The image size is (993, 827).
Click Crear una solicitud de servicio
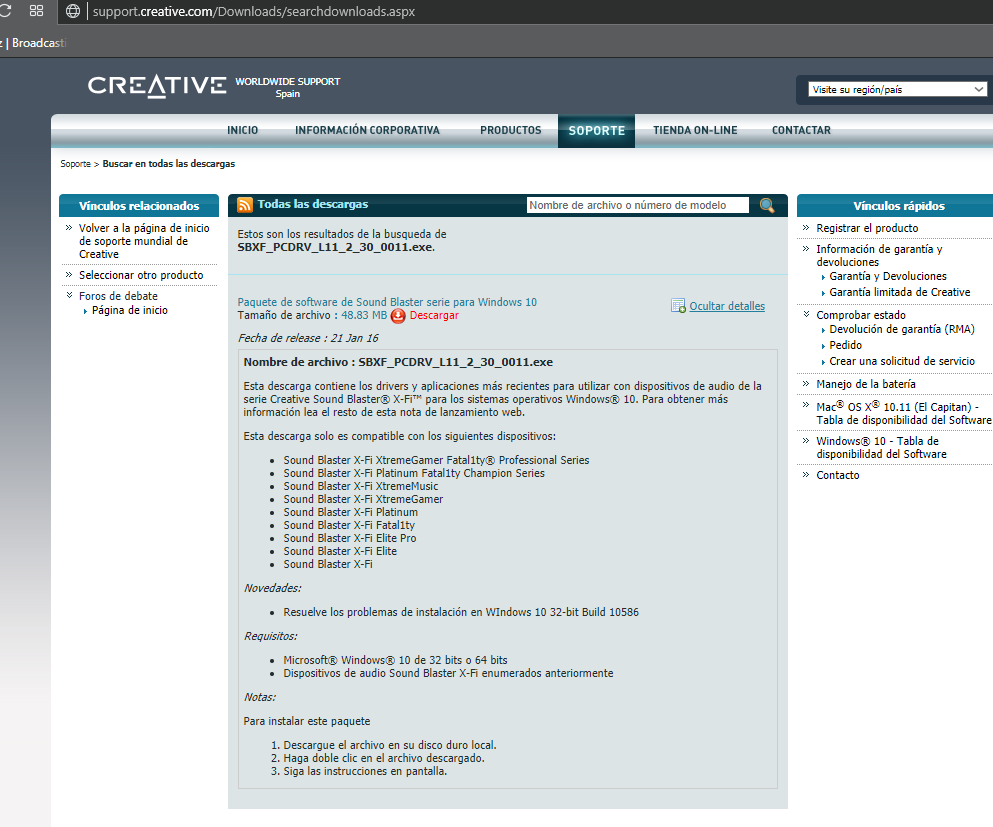click(902, 361)
